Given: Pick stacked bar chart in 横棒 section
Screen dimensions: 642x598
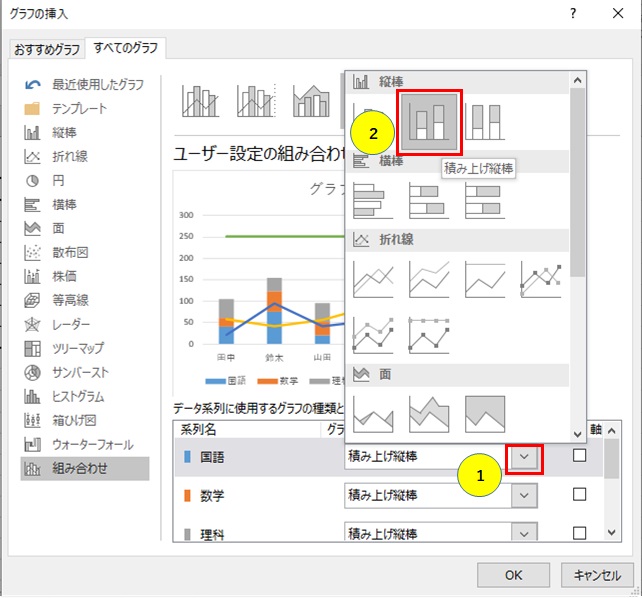Looking at the screenshot, I should coord(429,201).
